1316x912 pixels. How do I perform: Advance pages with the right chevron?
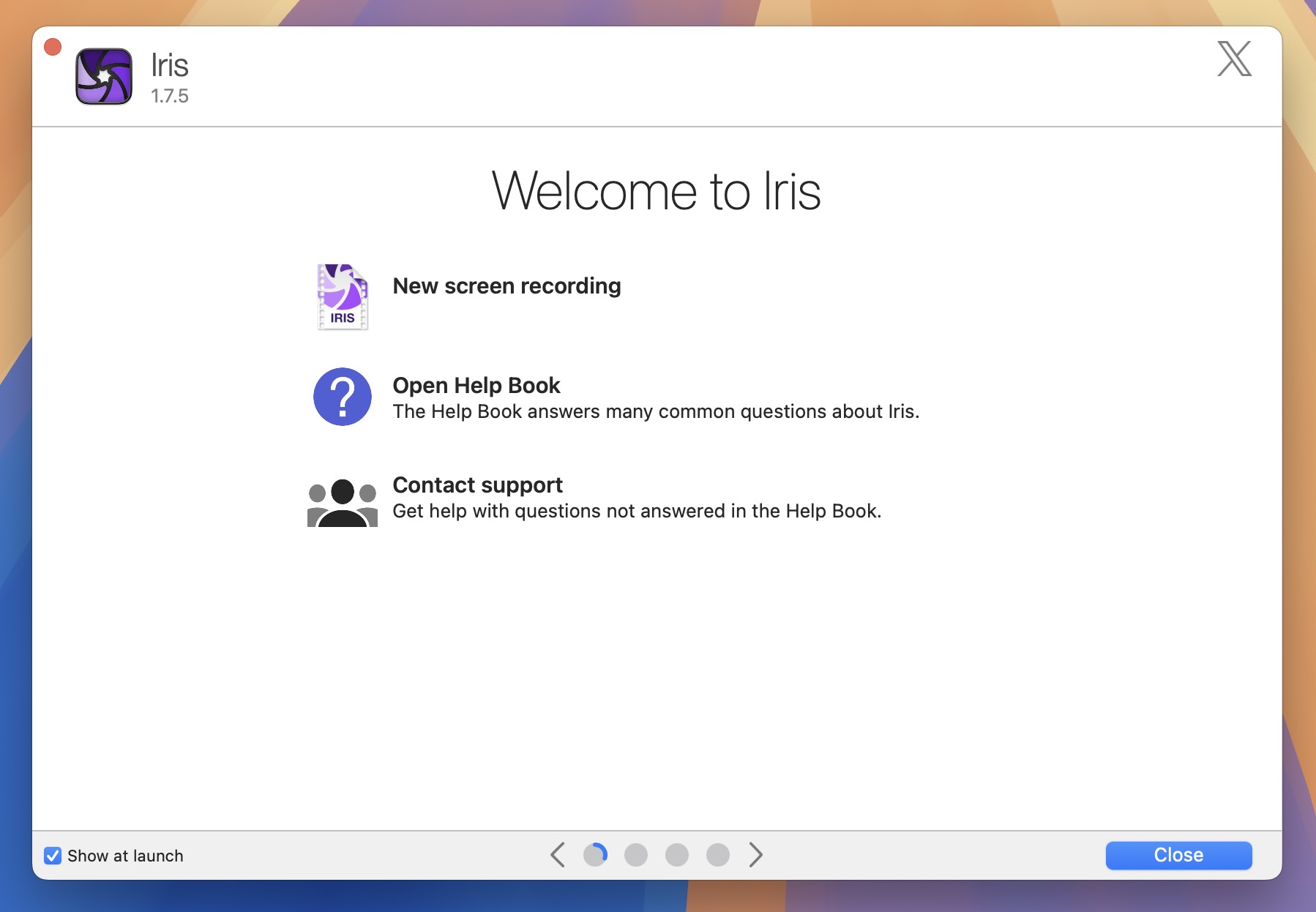(x=756, y=854)
